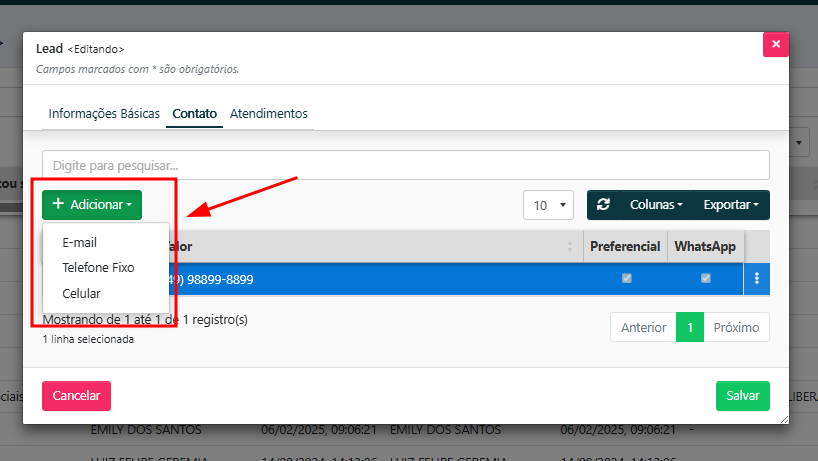Choose E-mail from the Adicionar menu
Screen dimensions: 818x461
click(79, 242)
